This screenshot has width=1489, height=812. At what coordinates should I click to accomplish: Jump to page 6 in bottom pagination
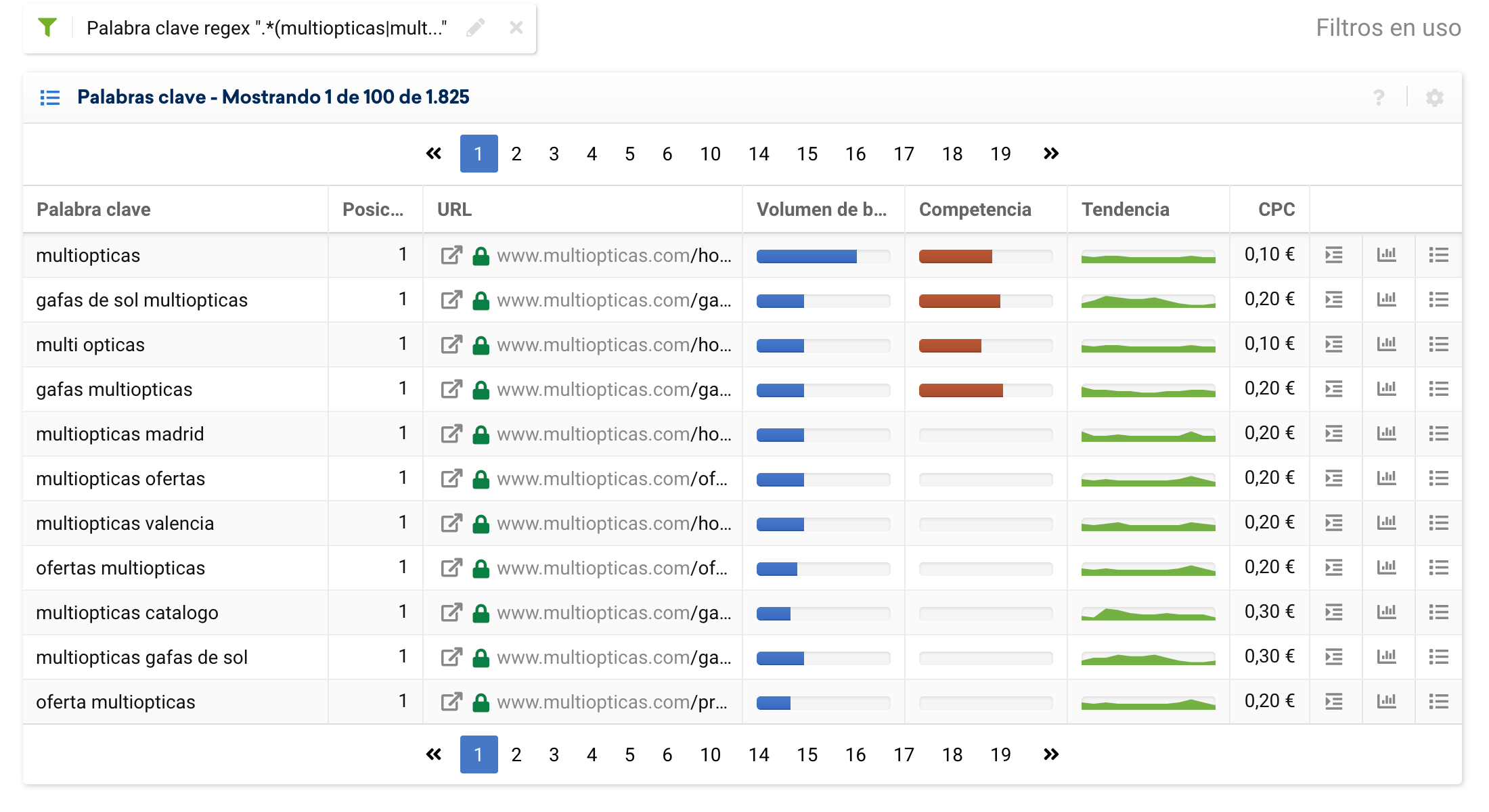(x=667, y=754)
